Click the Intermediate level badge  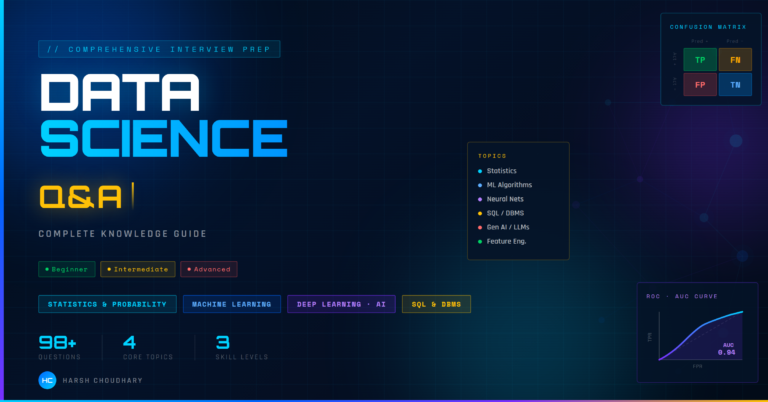138,269
